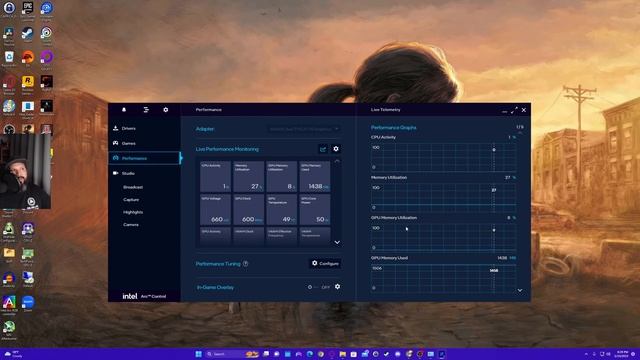Toggle Arc Control window size with restore icon
640x360 pixels.
(x=514, y=110)
